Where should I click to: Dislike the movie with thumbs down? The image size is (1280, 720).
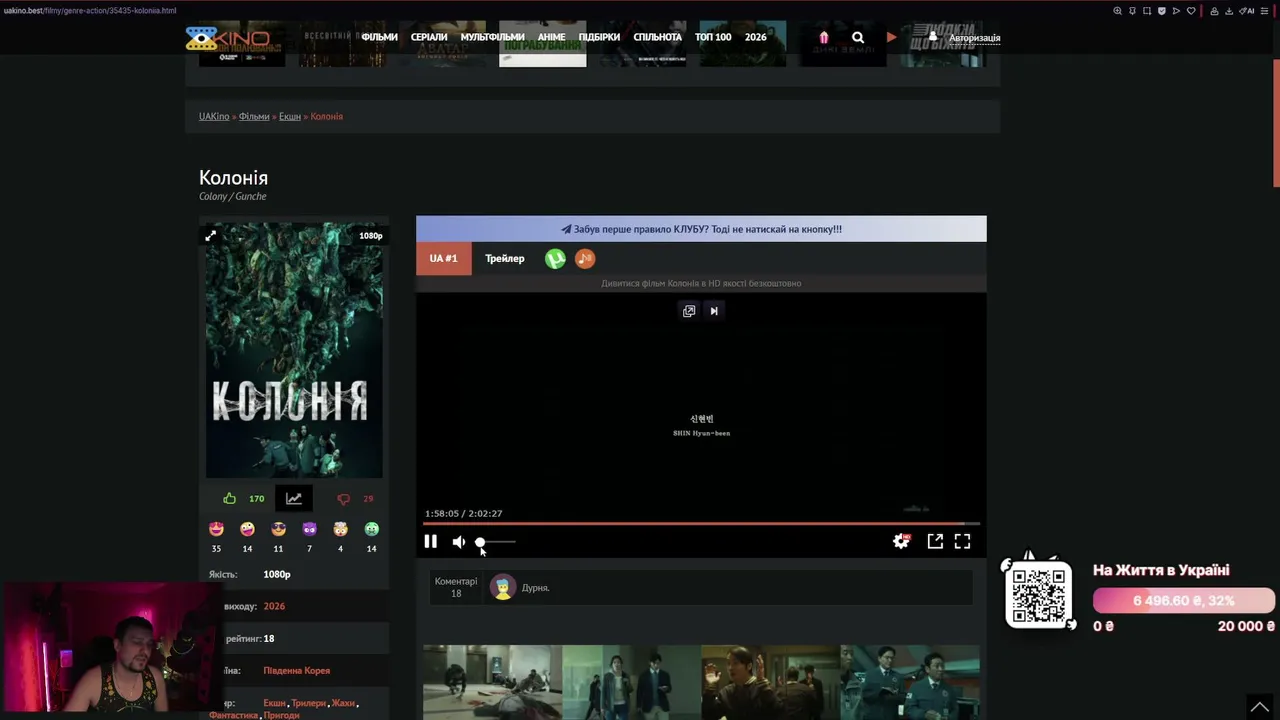click(343, 499)
